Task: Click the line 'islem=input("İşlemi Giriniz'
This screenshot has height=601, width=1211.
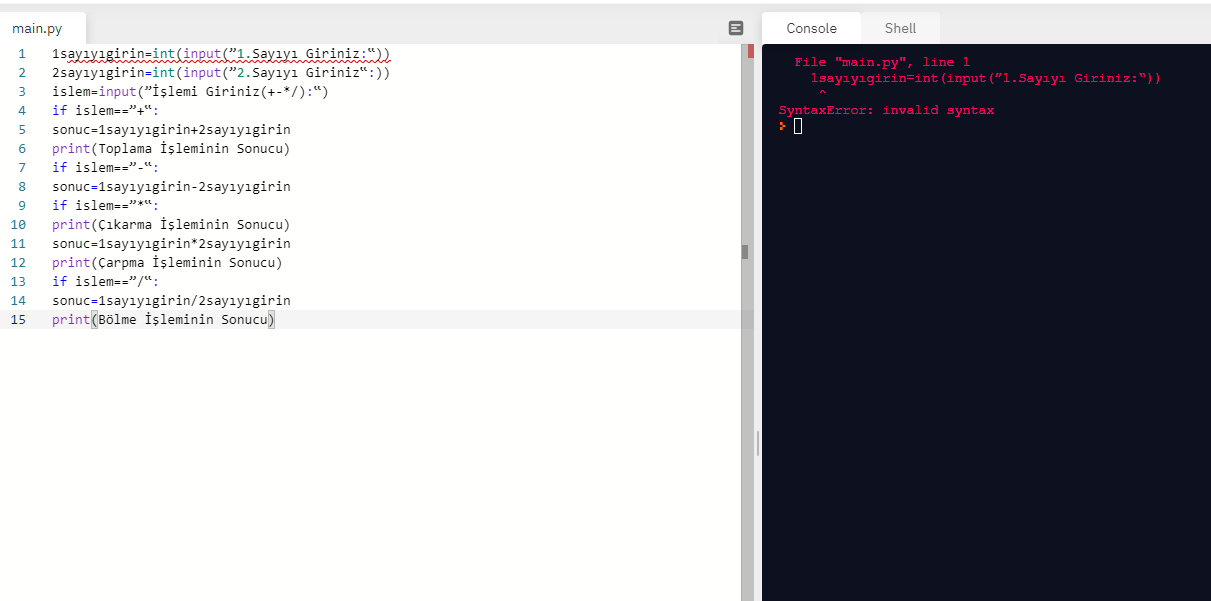Action: [190, 91]
